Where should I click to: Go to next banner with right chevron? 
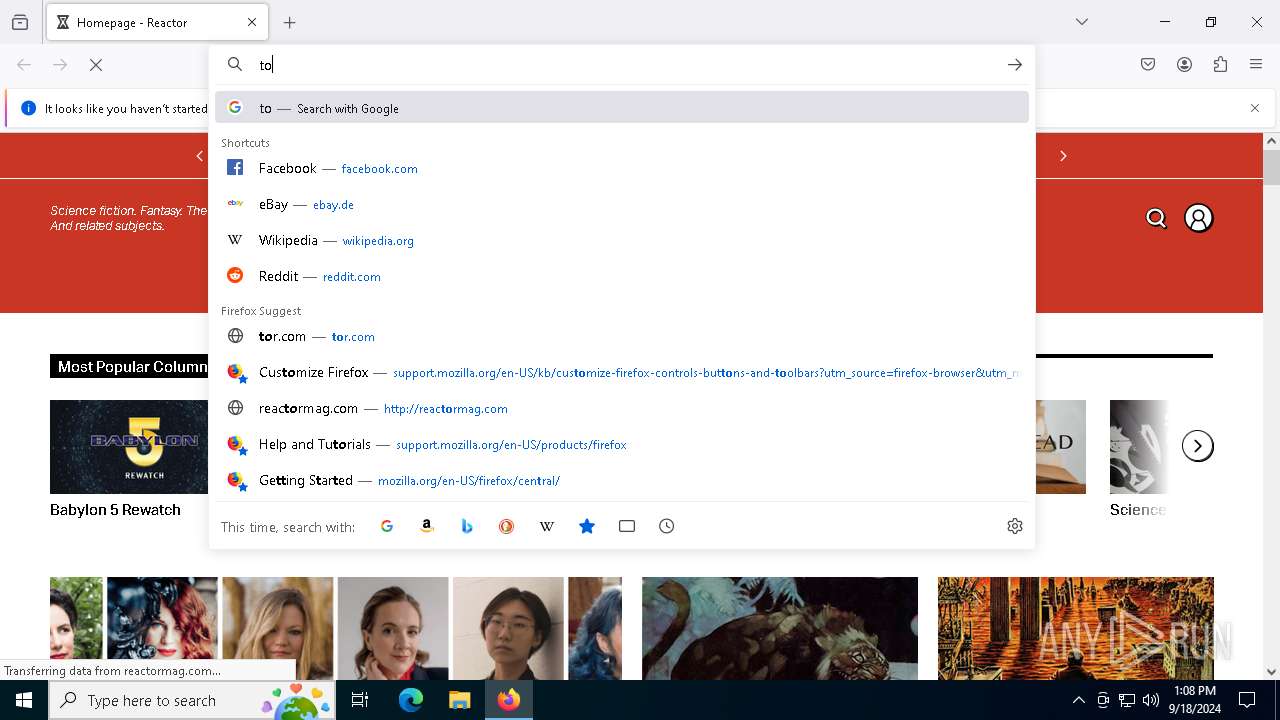(x=1063, y=156)
